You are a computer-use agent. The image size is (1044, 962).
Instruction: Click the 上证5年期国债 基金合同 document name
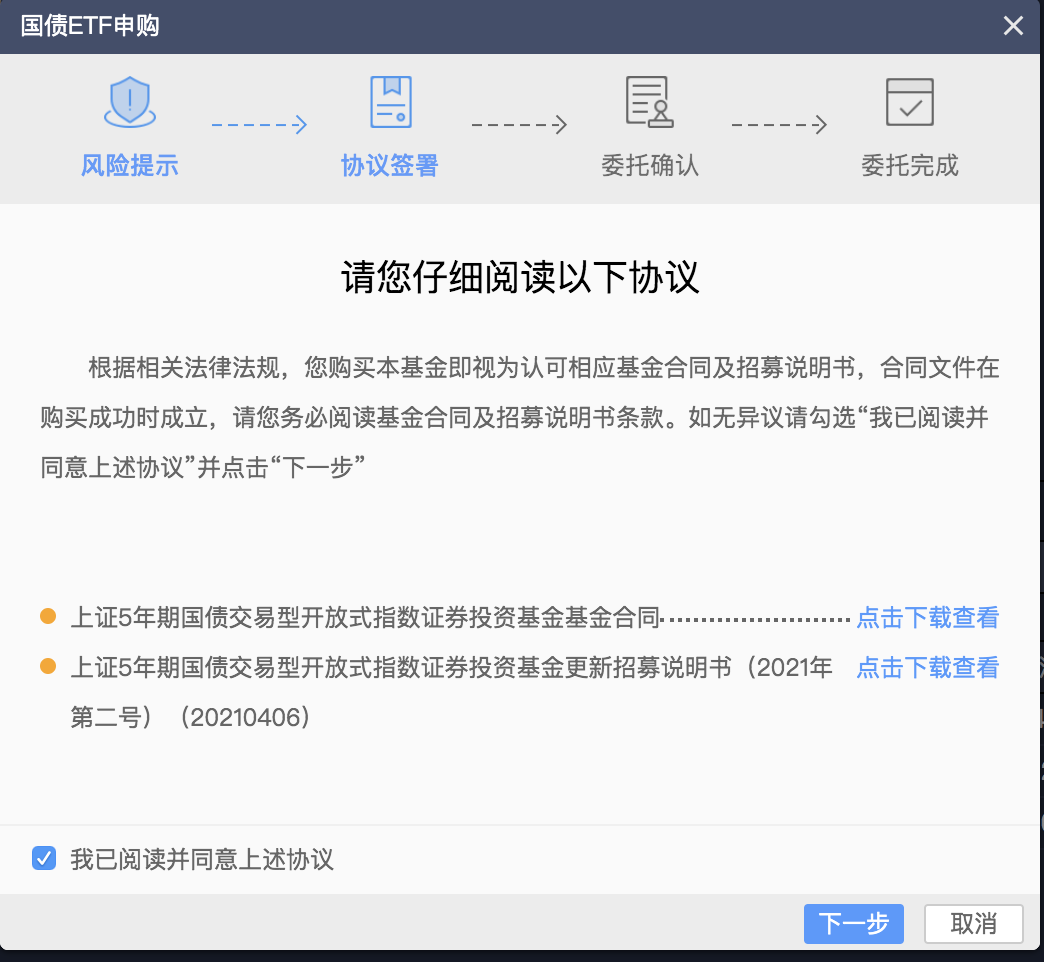click(x=367, y=618)
